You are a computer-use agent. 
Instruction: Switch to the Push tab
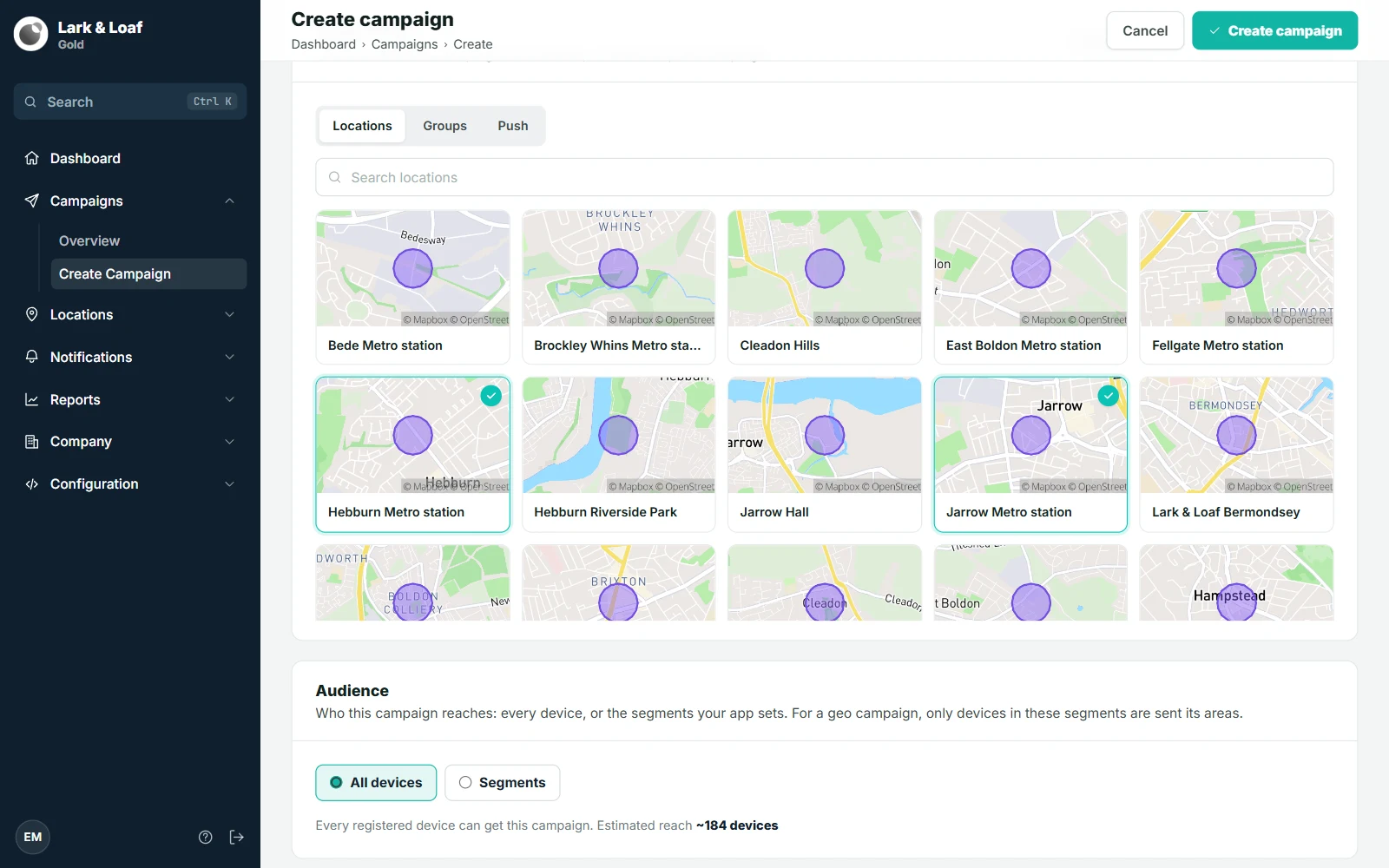point(512,126)
